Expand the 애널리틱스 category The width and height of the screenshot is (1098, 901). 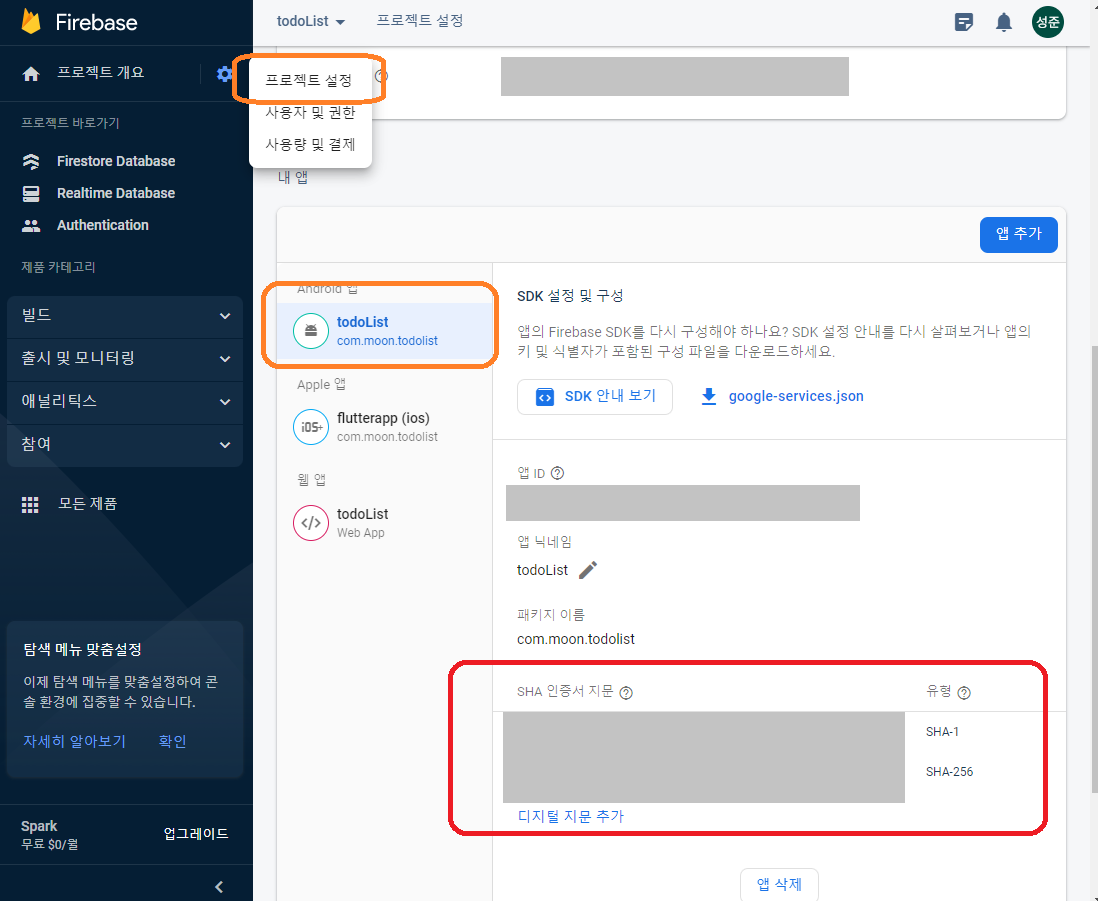point(125,402)
